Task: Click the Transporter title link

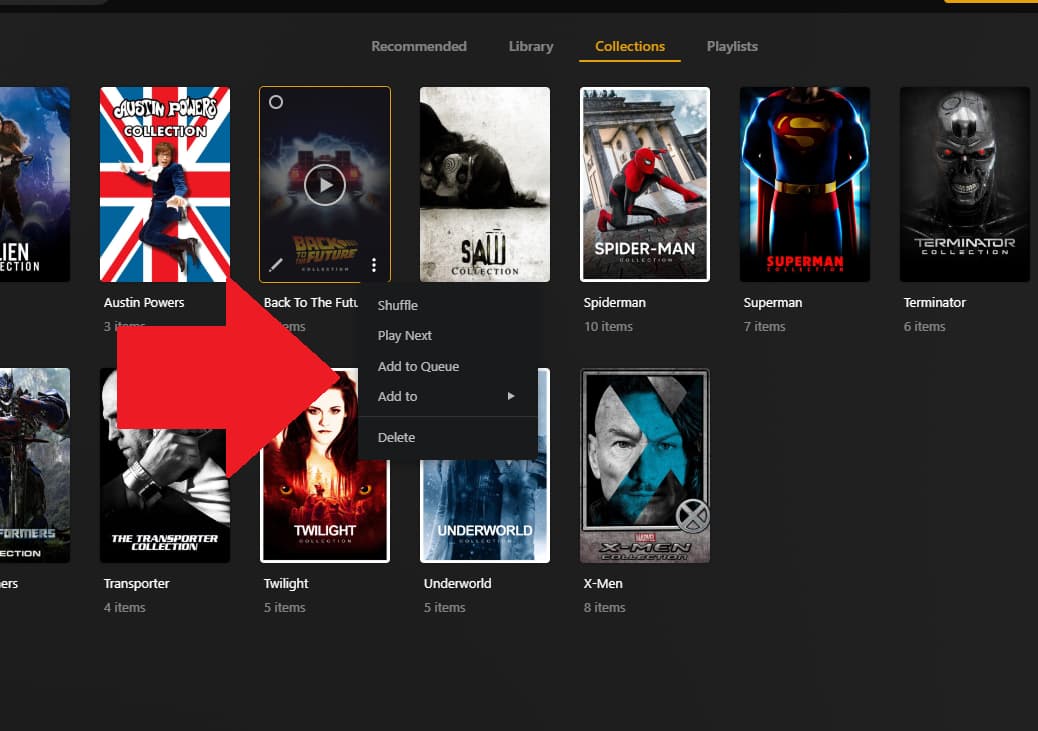Action: [136, 583]
